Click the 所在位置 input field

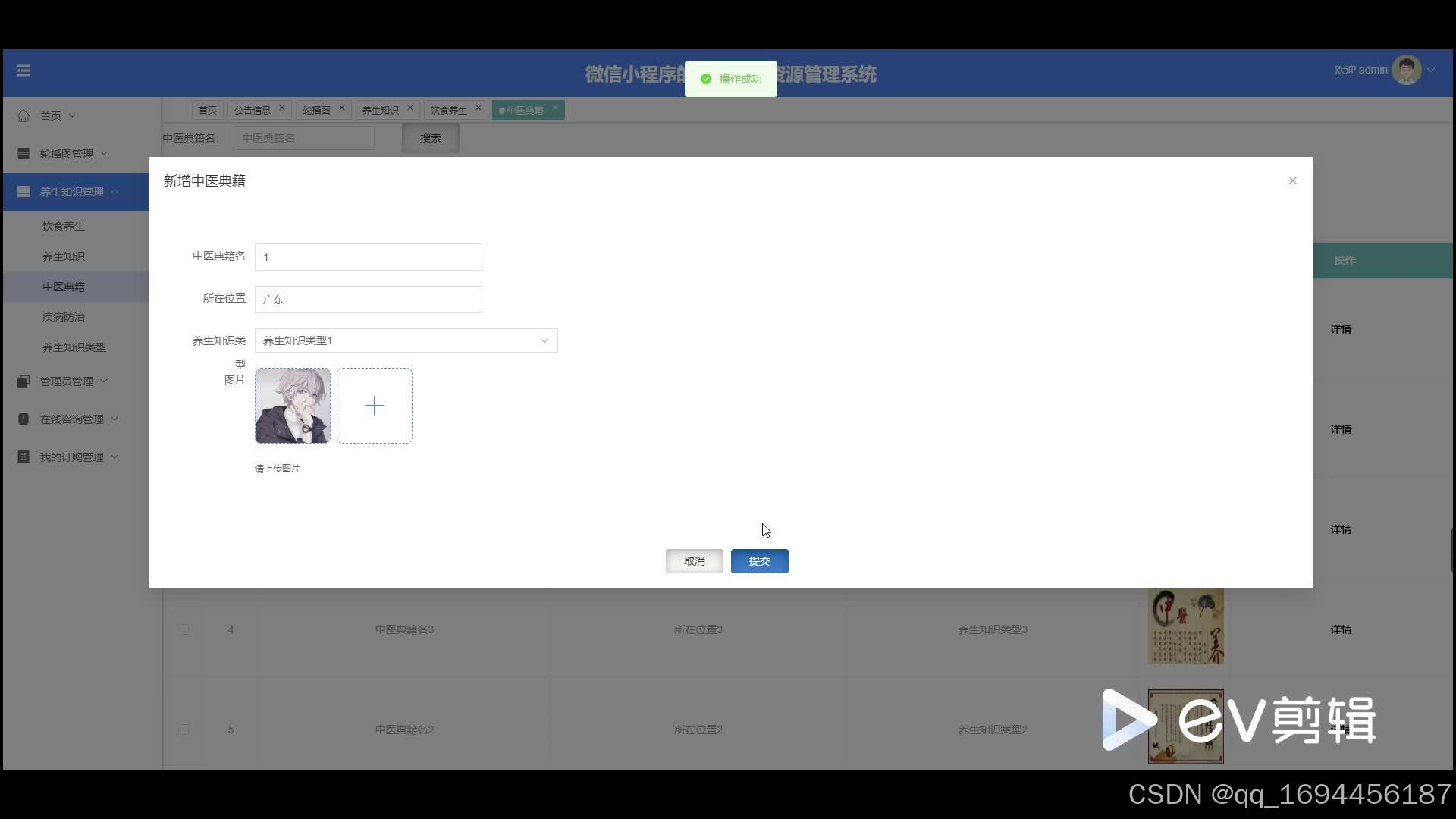(x=368, y=300)
